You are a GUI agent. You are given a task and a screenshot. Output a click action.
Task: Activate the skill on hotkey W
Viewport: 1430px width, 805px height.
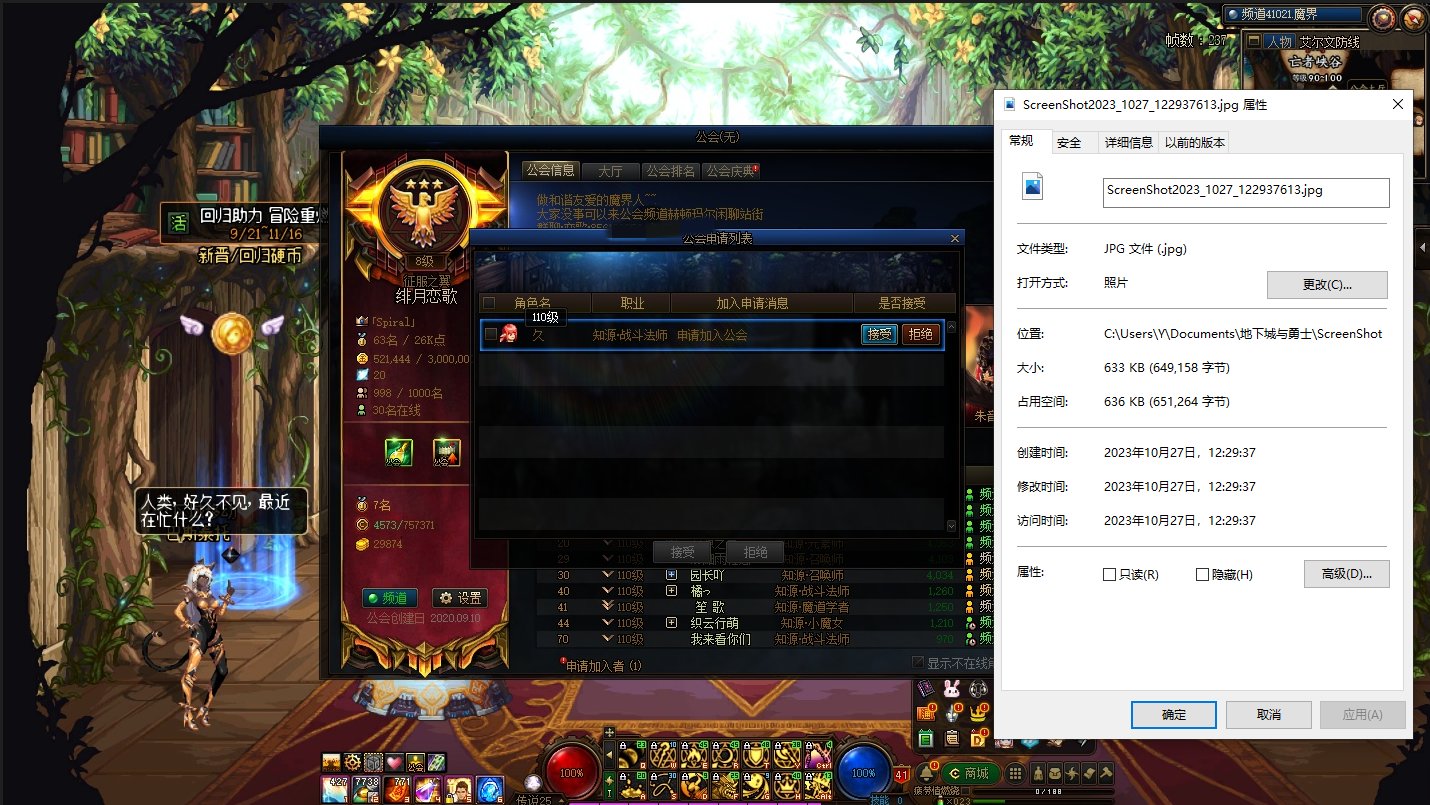[x=664, y=756]
